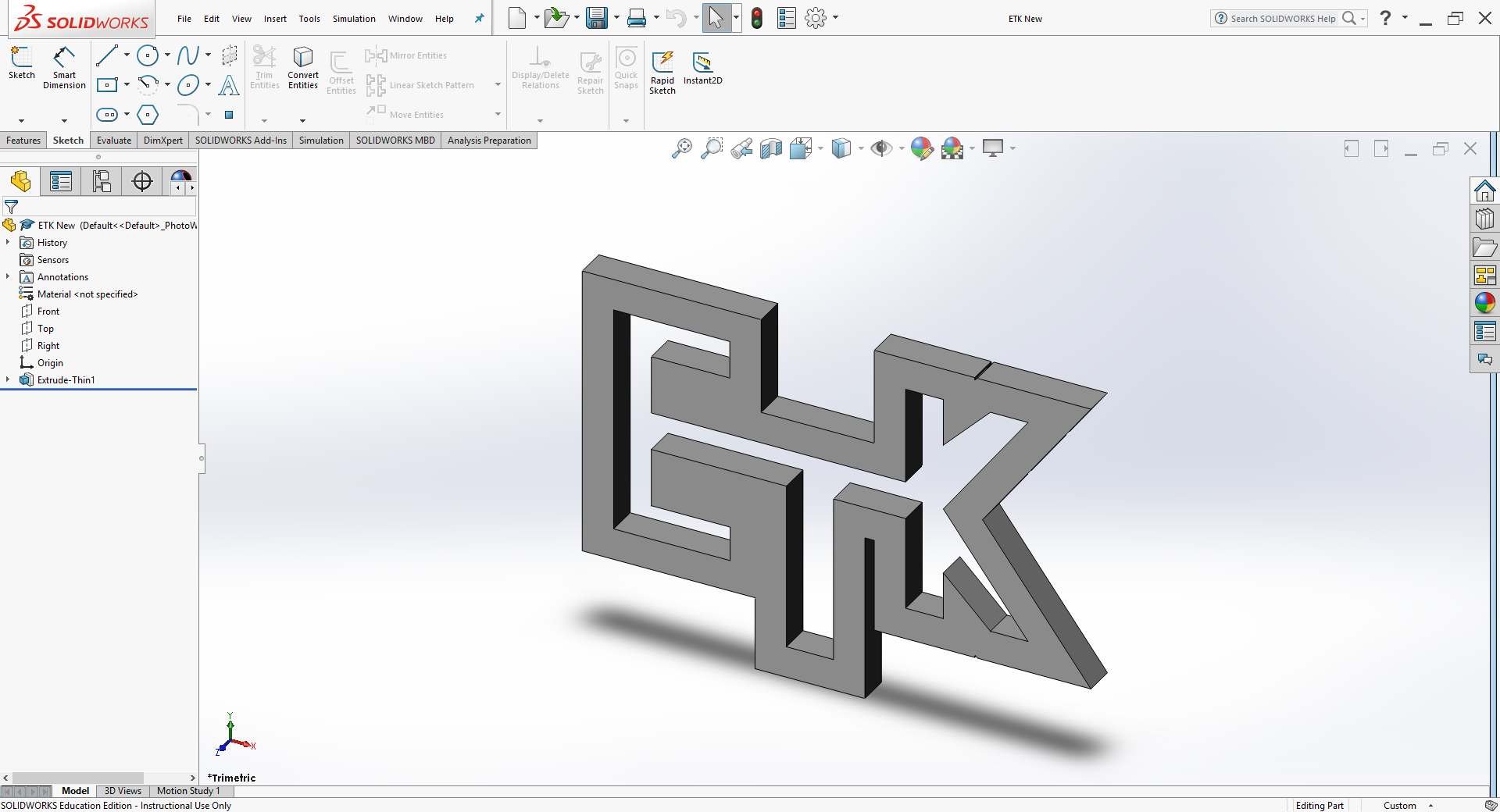Viewport: 1500px width, 812px height.
Task: Switch to the 3D Views tab
Action: (x=123, y=791)
